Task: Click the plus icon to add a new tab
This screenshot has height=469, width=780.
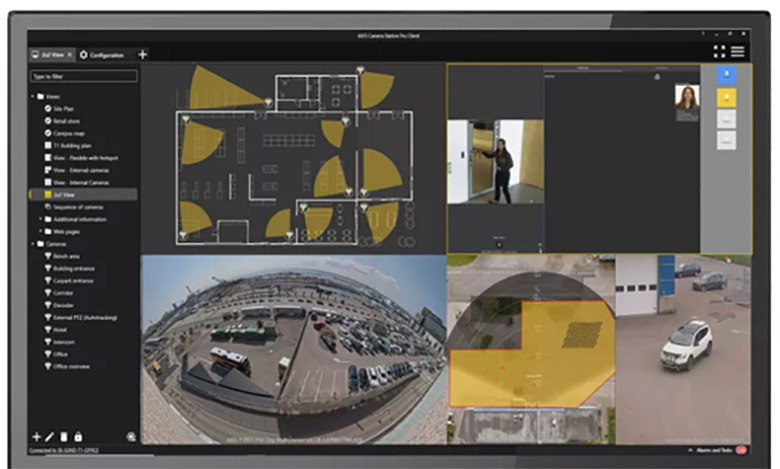Action: (143, 54)
